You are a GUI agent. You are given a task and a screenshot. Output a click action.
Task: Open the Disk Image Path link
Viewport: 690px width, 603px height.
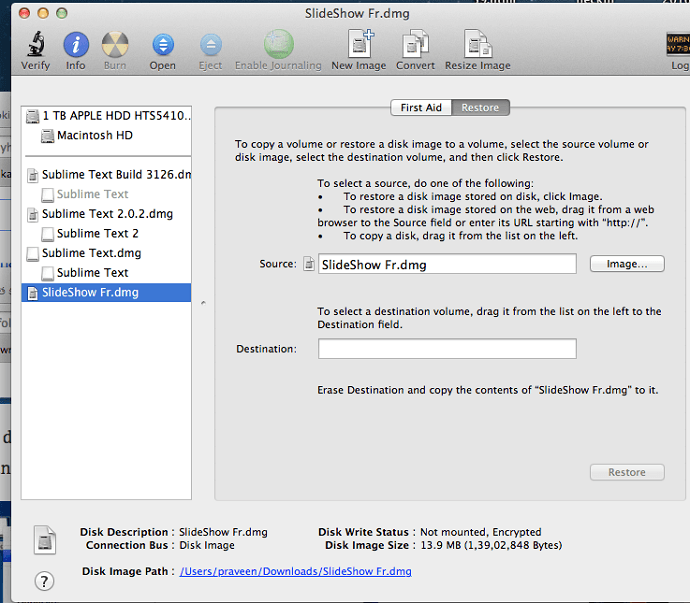coord(295,571)
